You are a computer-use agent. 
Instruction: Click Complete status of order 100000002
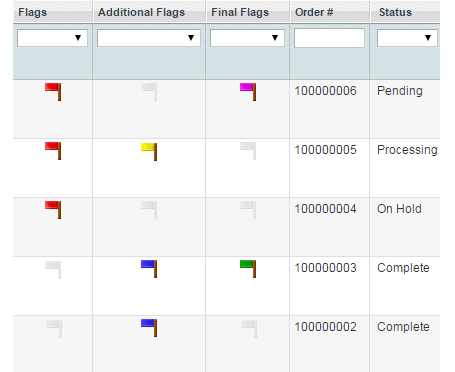tap(403, 327)
